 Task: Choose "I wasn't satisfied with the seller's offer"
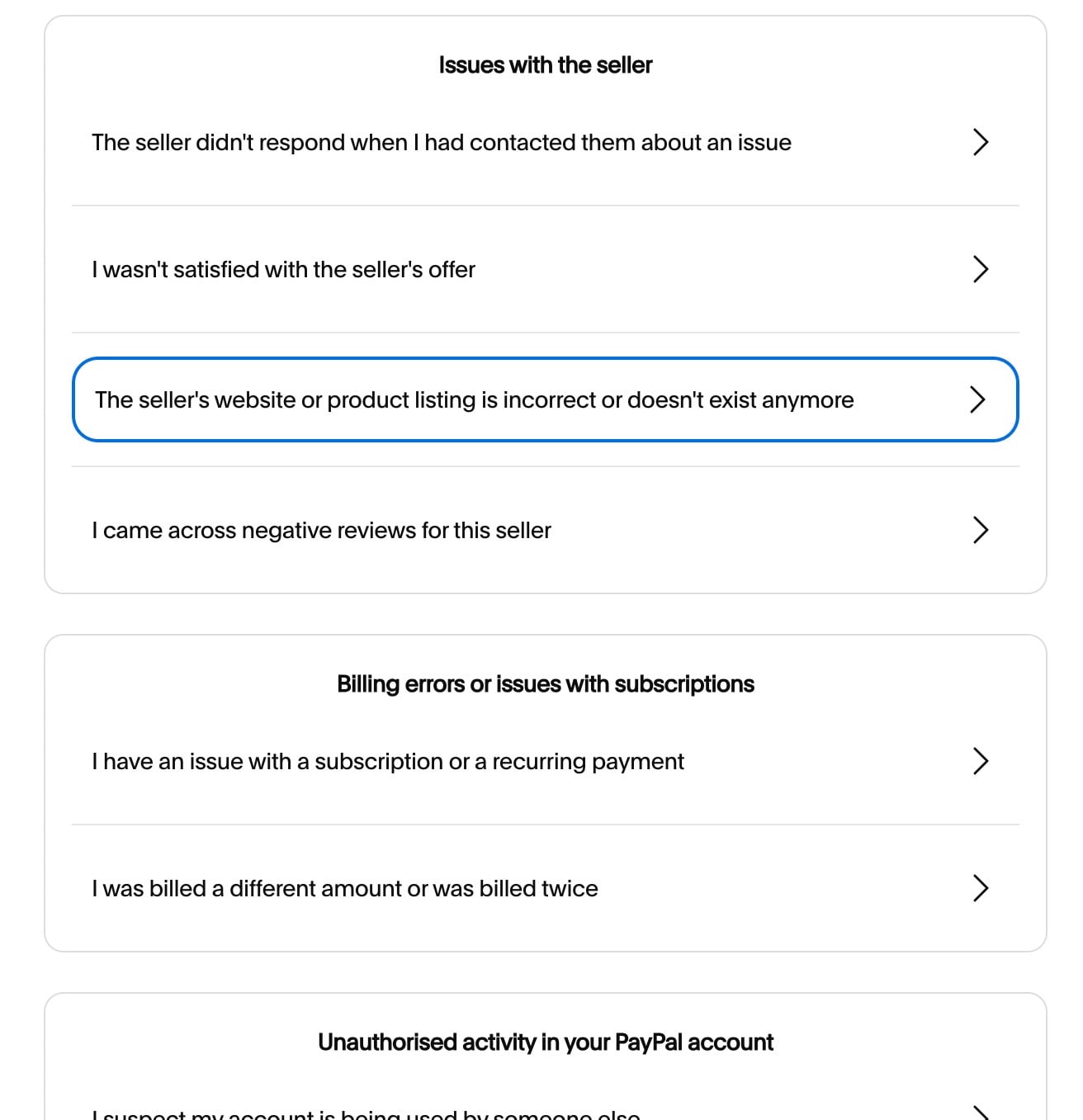(x=283, y=270)
